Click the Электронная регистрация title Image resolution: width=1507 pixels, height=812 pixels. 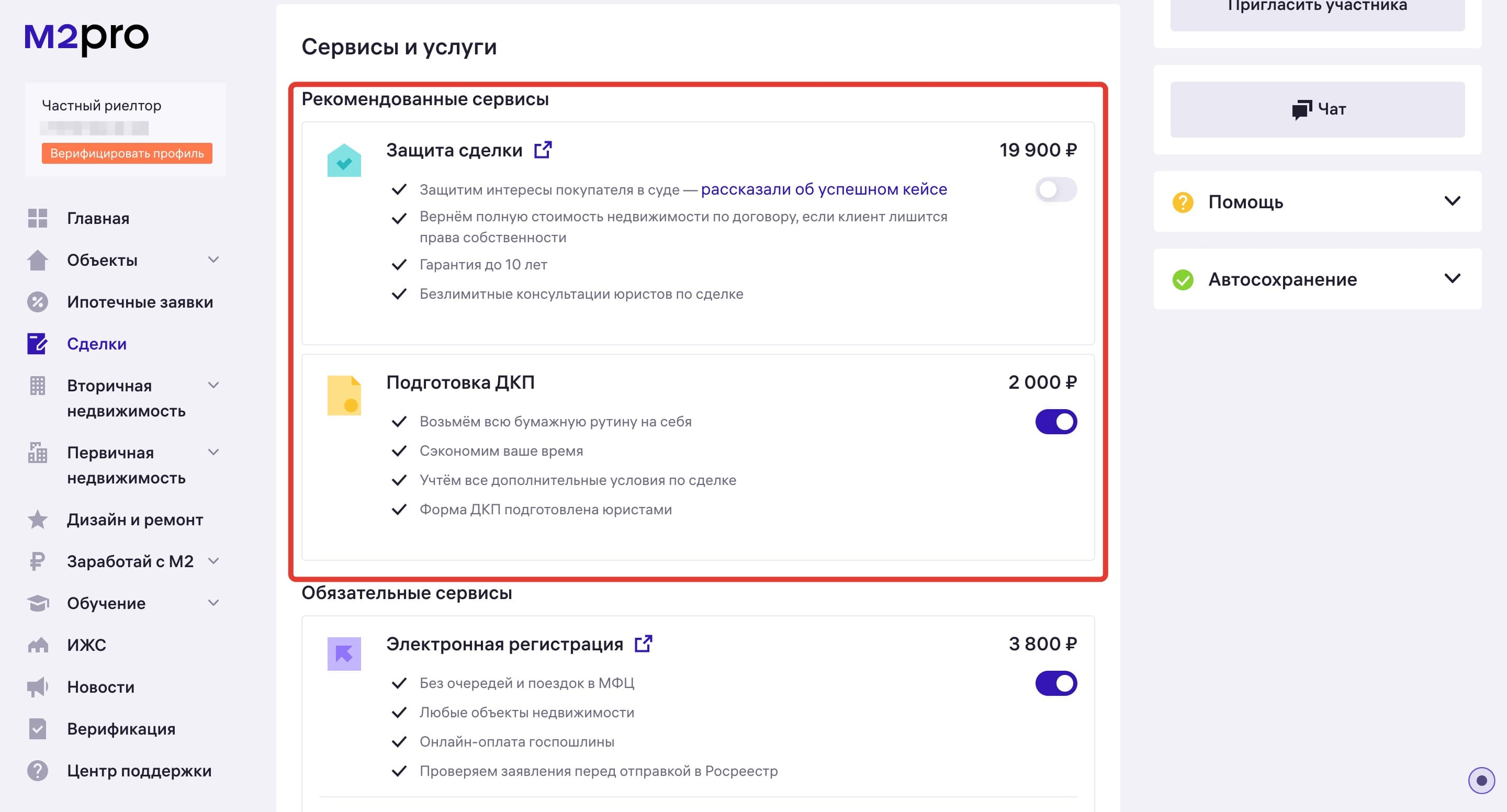[505, 644]
